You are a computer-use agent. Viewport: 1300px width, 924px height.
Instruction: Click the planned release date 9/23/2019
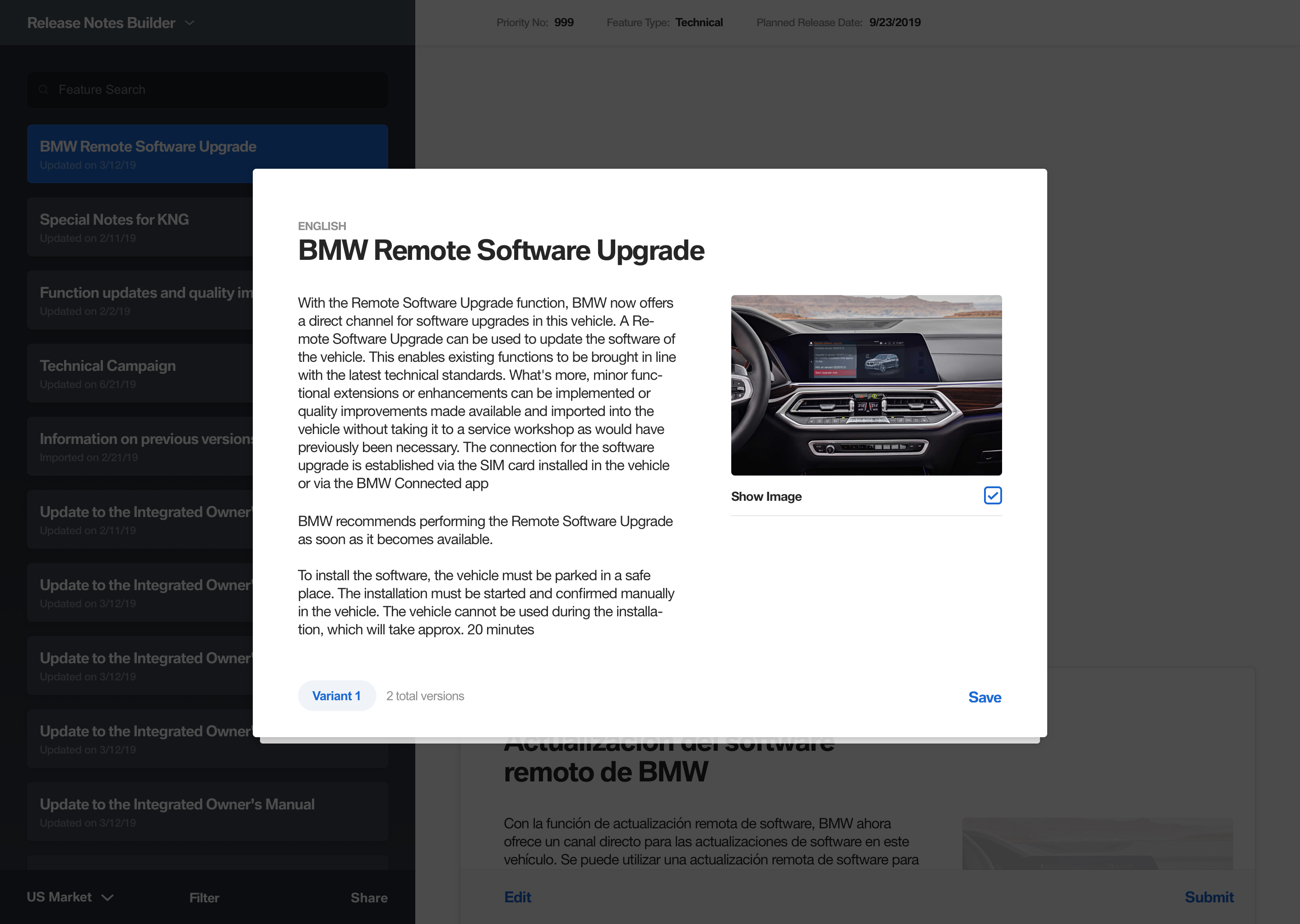click(x=895, y=22)
